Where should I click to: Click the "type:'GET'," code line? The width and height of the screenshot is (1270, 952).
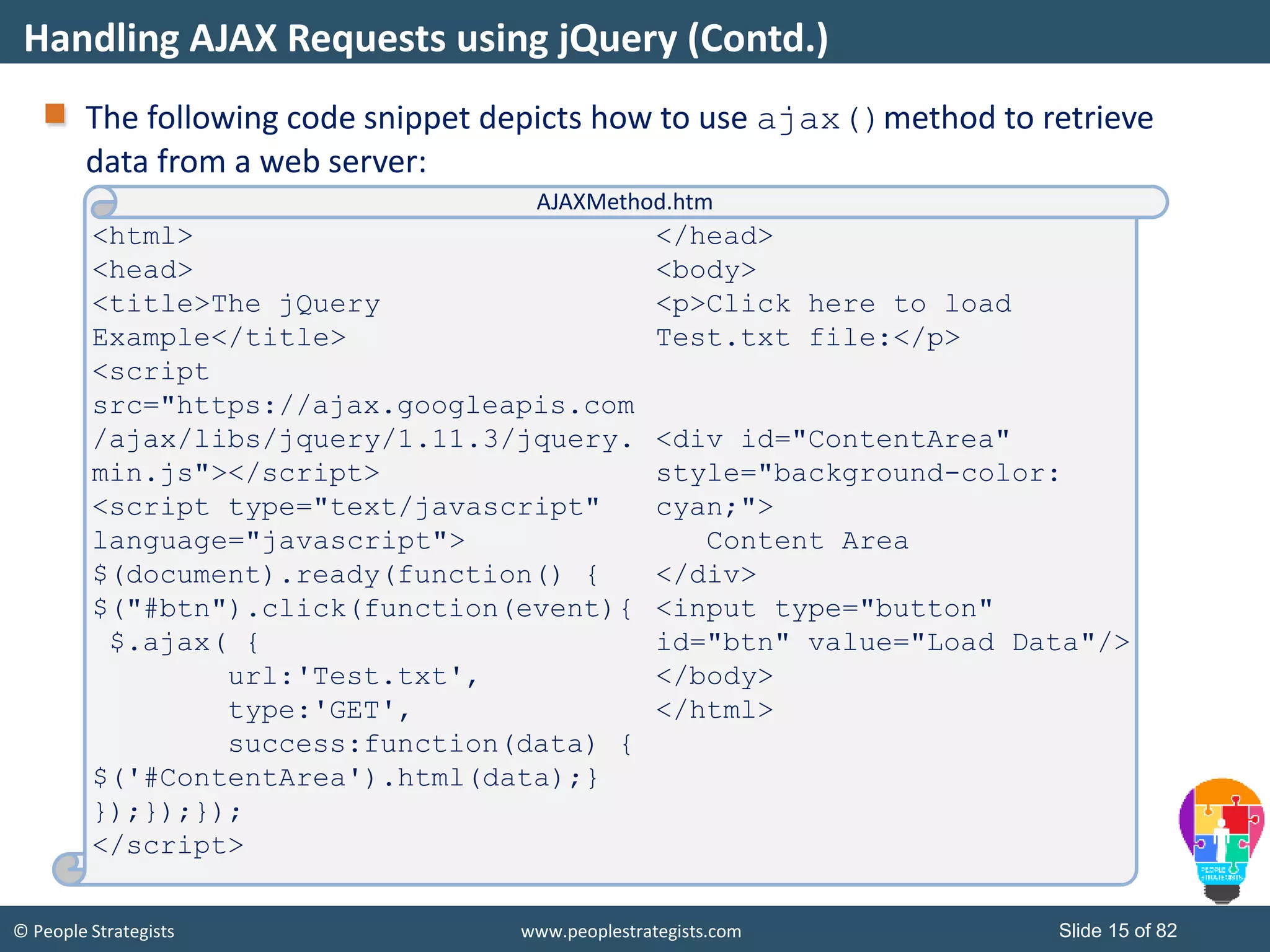(x=319, y=710)
